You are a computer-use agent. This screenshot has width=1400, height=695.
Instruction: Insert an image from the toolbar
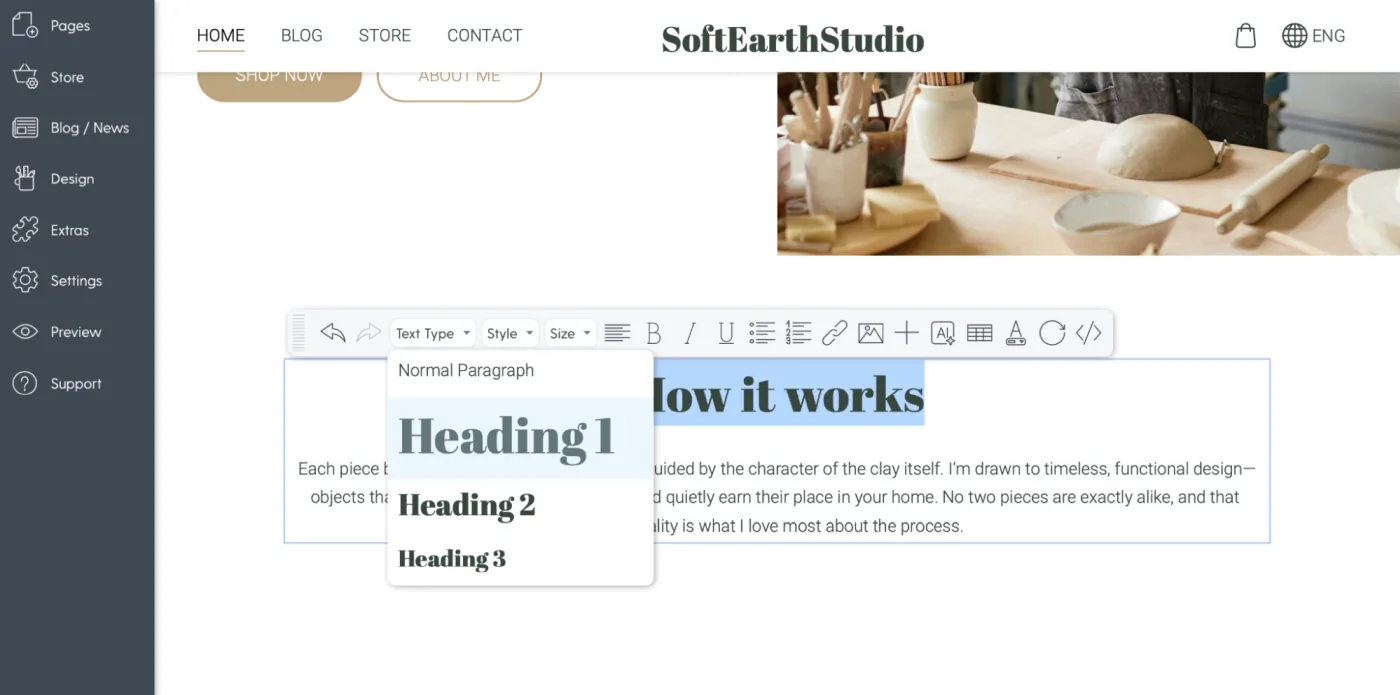tap(871, 332)
